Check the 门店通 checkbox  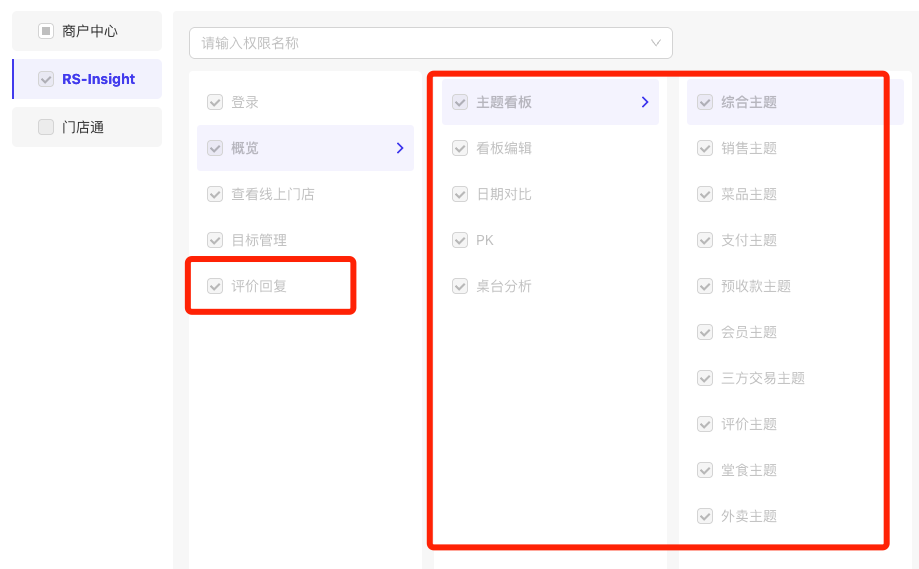(x=46, y=127)
